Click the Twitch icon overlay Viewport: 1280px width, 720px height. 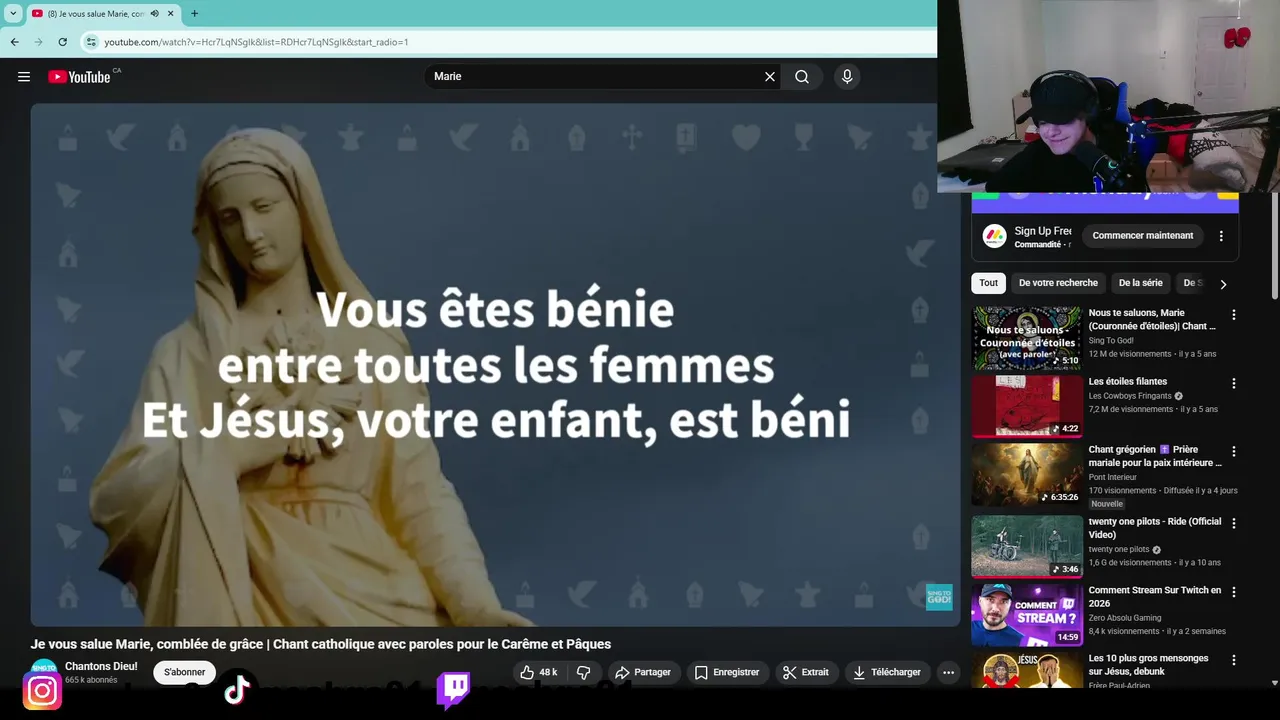tap(453, 690)
